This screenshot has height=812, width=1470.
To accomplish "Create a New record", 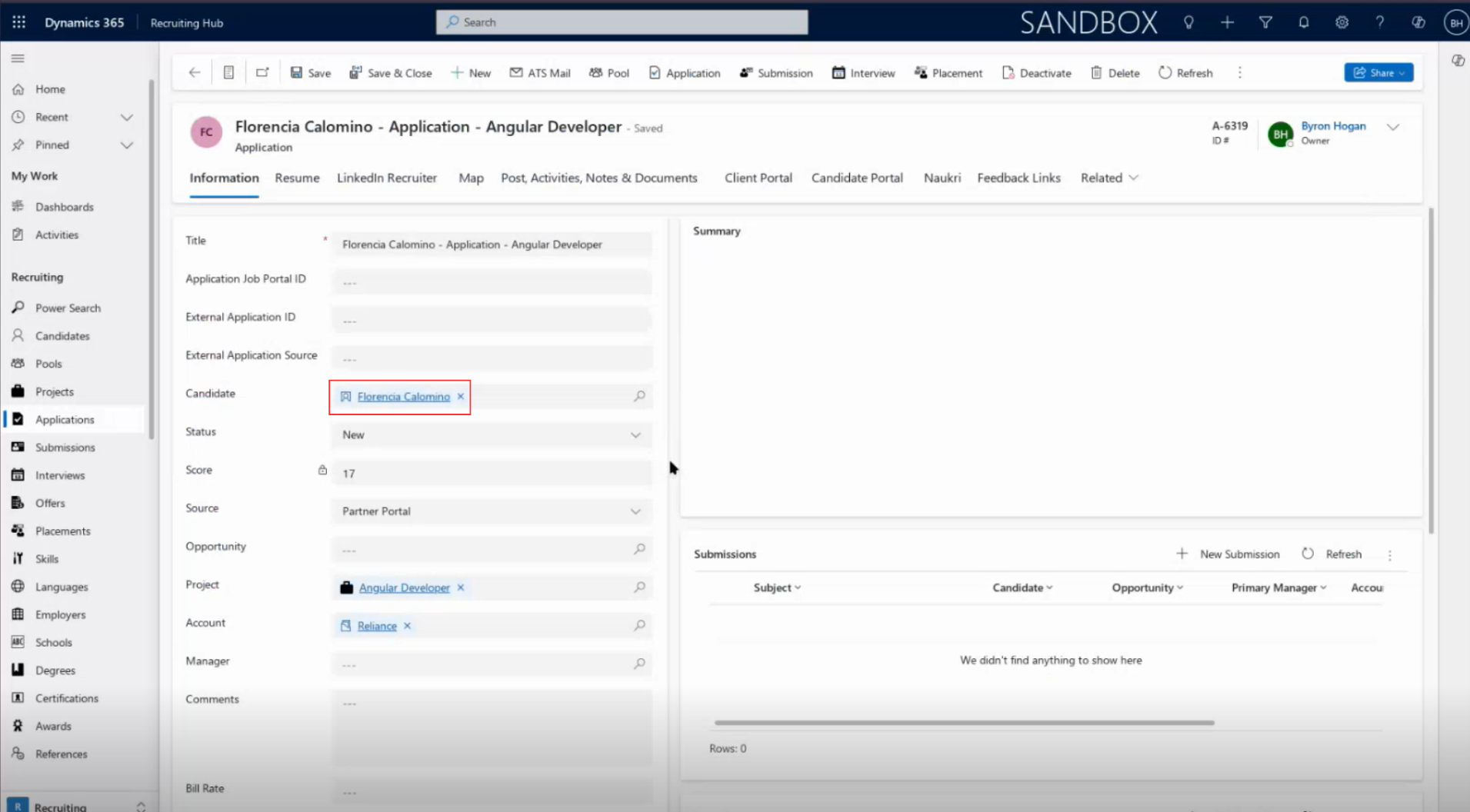I will tap(471, 73).
